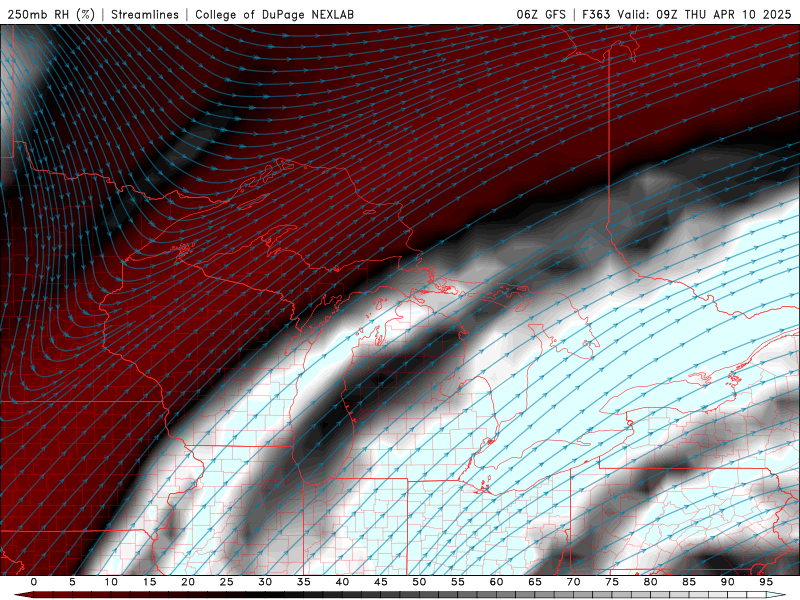Click the 'F363' forecast hour text

596,14
